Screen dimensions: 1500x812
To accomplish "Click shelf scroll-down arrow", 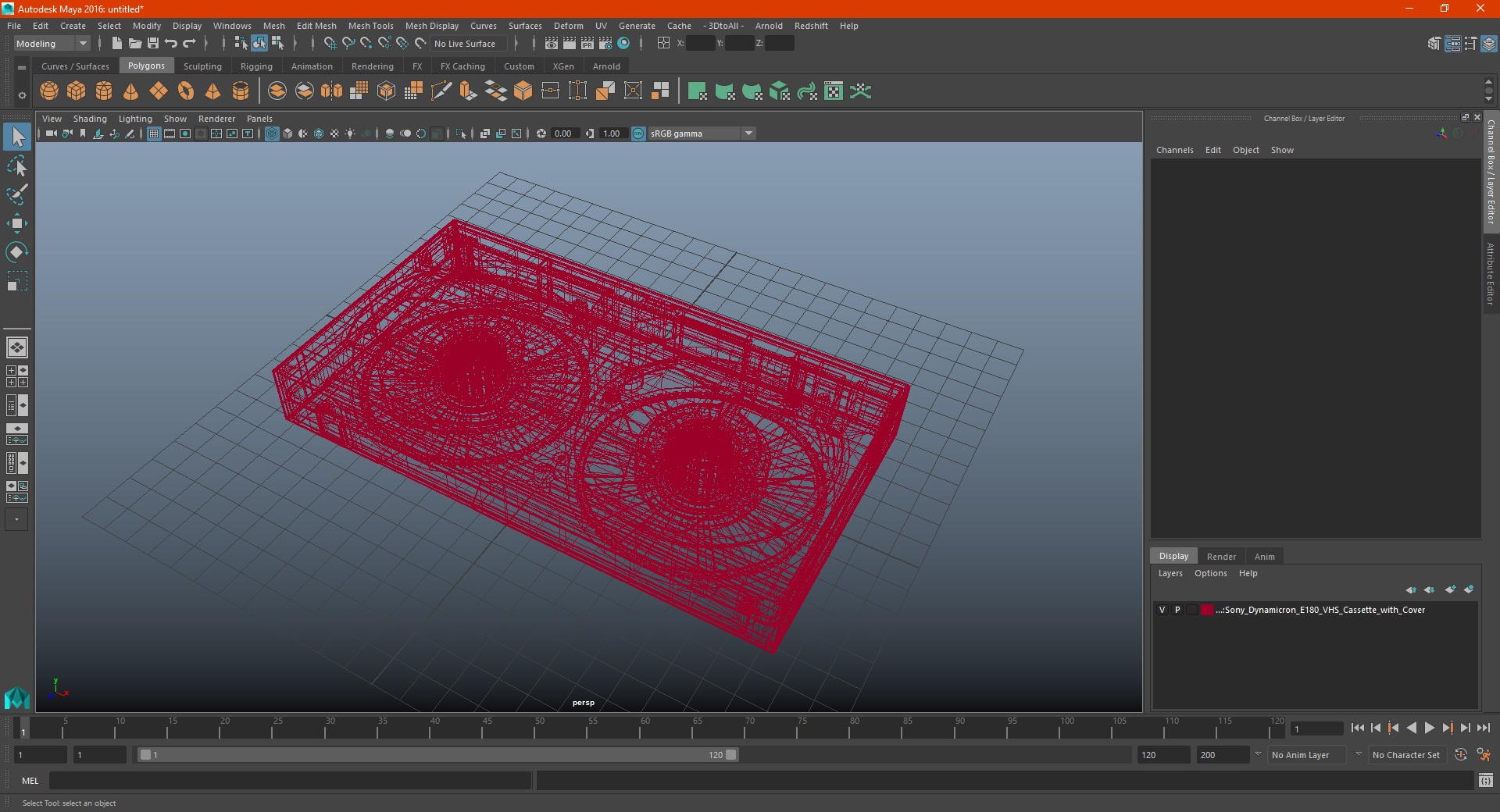I will (1488, 99).
